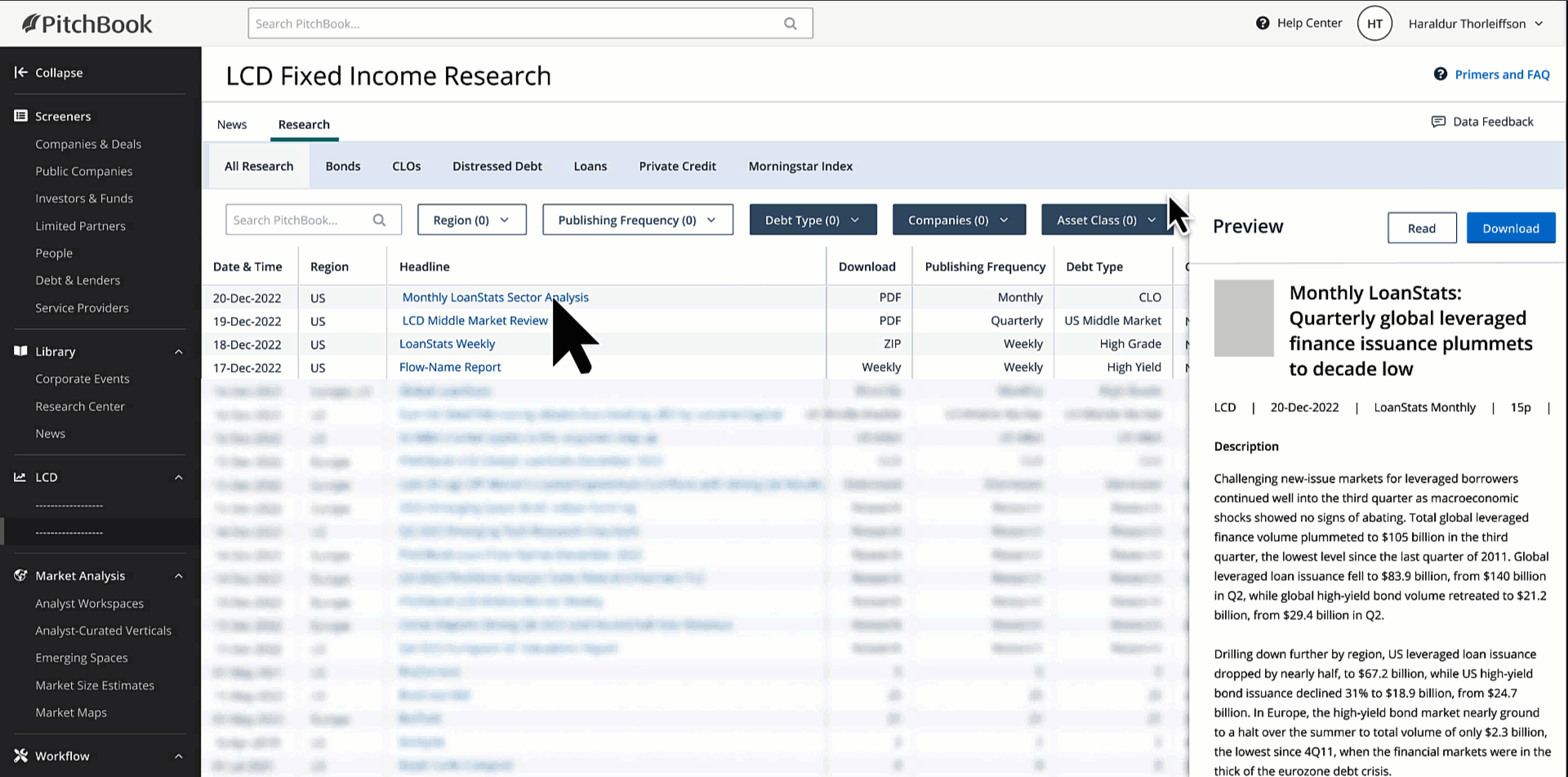Image resolution: width=1568 pixels, height=777 pixels.
Task: Open People in sidebar
Action: [x=54, y=253]
